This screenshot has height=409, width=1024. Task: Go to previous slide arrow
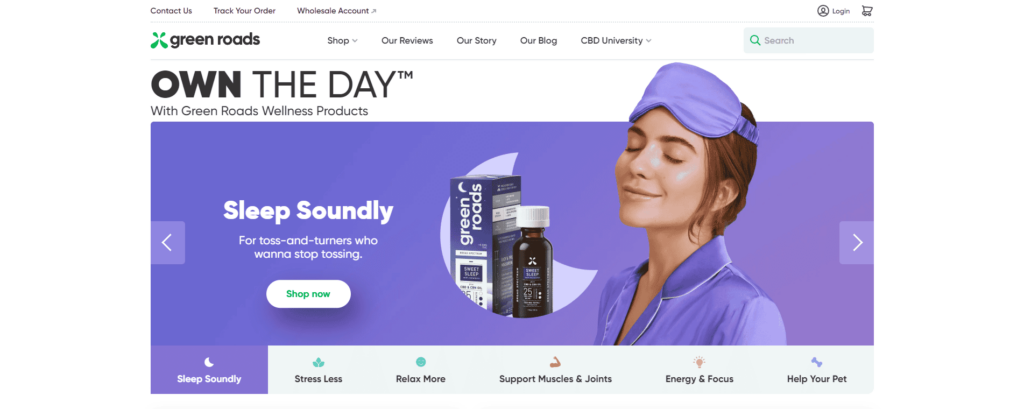(168, 242)
